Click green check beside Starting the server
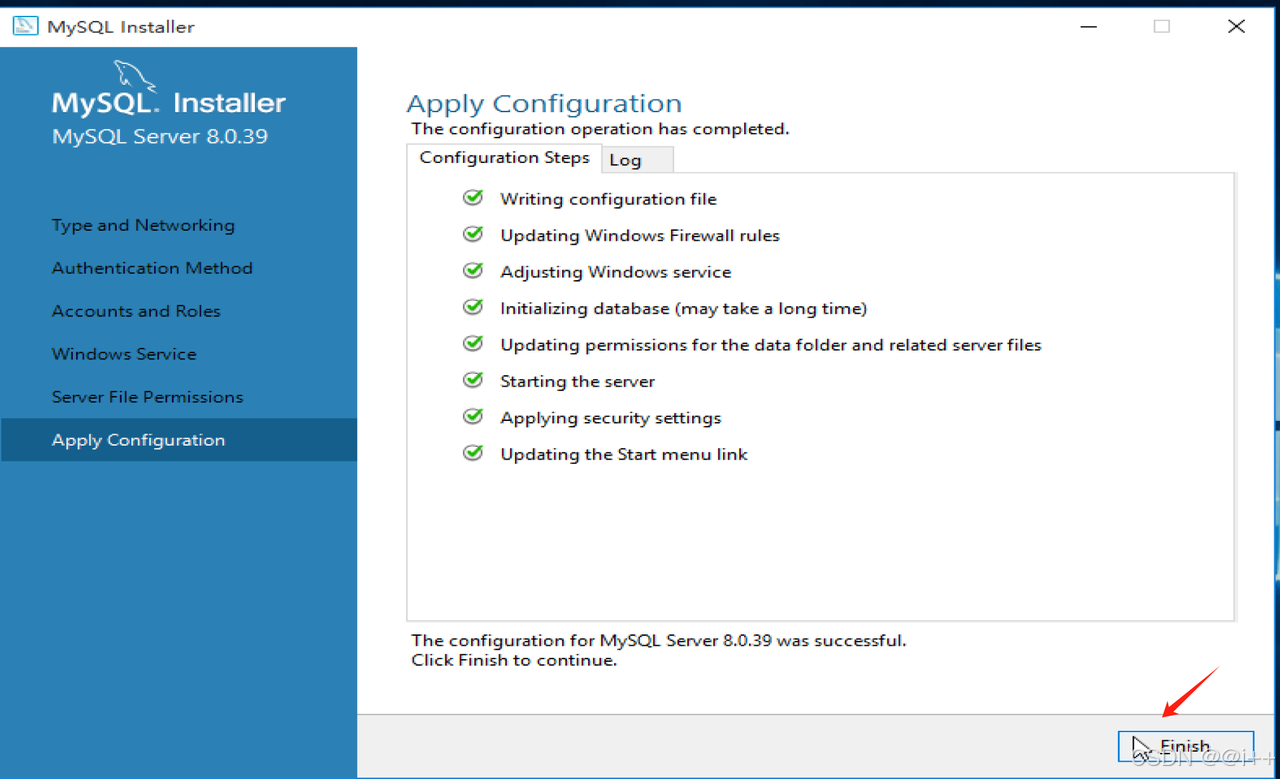 (x=473, y=380)
